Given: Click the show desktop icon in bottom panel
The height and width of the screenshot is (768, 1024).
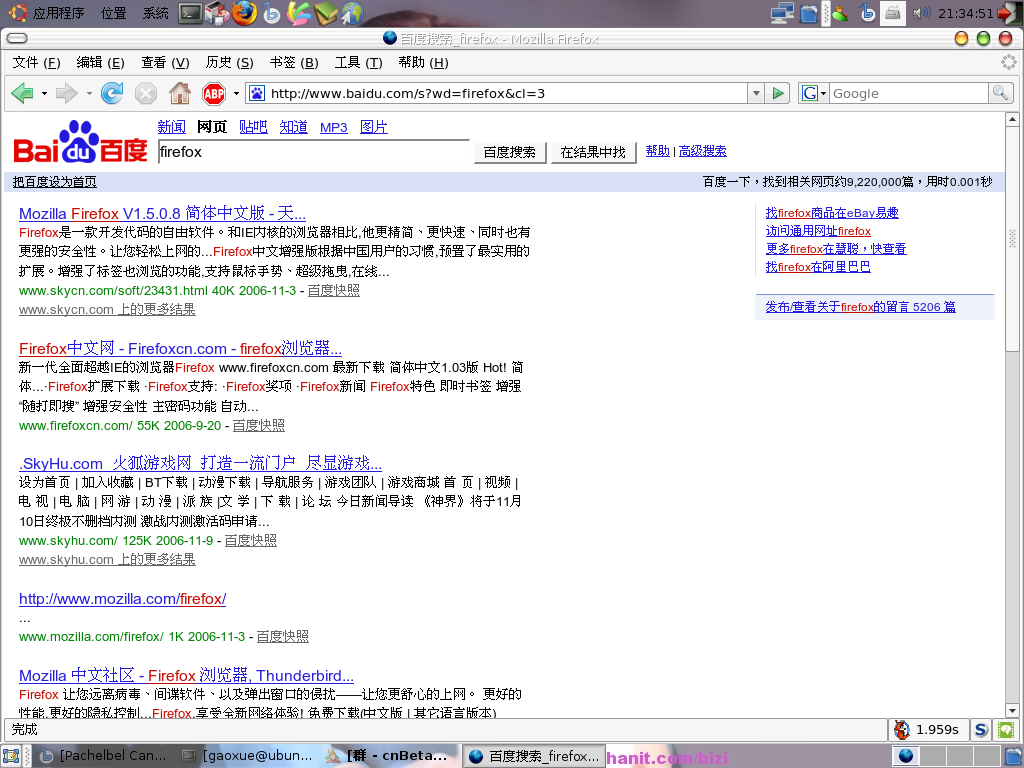Looking at the screenshot, I should click(10, 756).
